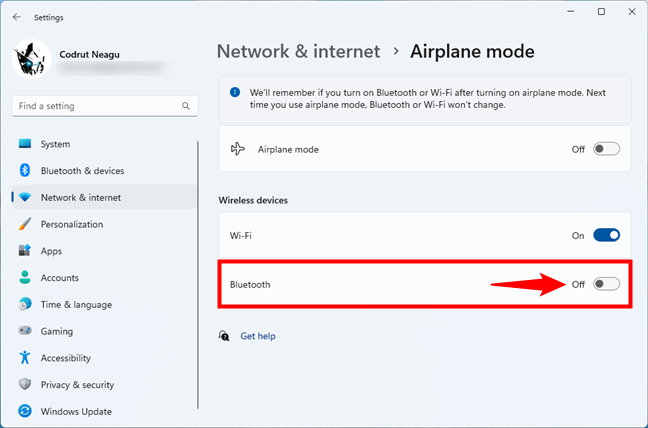This screenshot has width=648, height=428.
Task: Go to Bluetooth & devices settings
Action: [x=105, y=170]
